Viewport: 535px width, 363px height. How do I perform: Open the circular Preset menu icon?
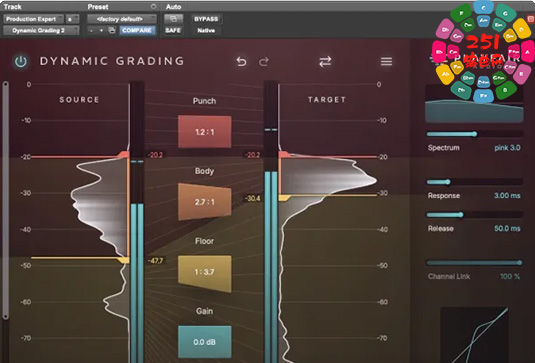(154, 6)
